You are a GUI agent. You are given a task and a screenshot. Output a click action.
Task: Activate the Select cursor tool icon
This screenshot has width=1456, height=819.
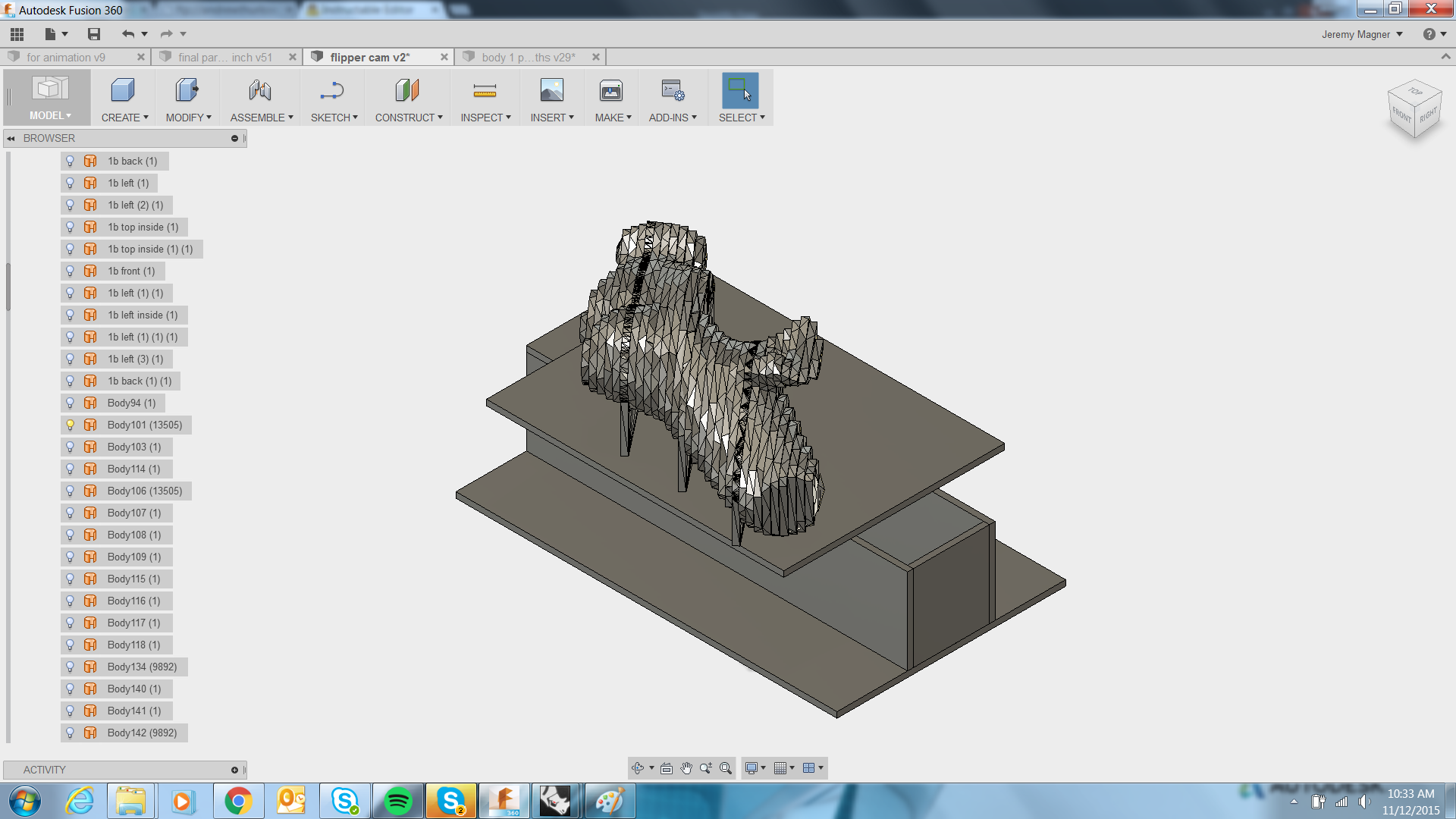tap(740, 90)
